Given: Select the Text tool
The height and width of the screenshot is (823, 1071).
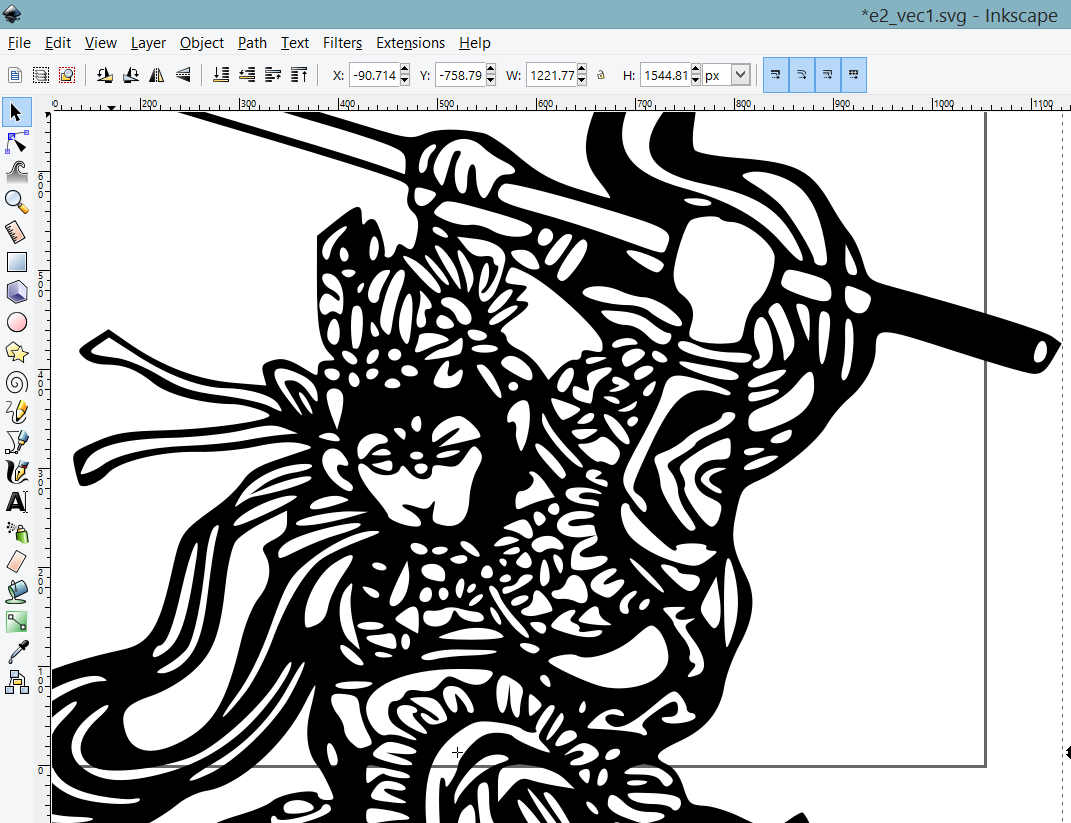Looking at the screenshot, I should (16, 502).
